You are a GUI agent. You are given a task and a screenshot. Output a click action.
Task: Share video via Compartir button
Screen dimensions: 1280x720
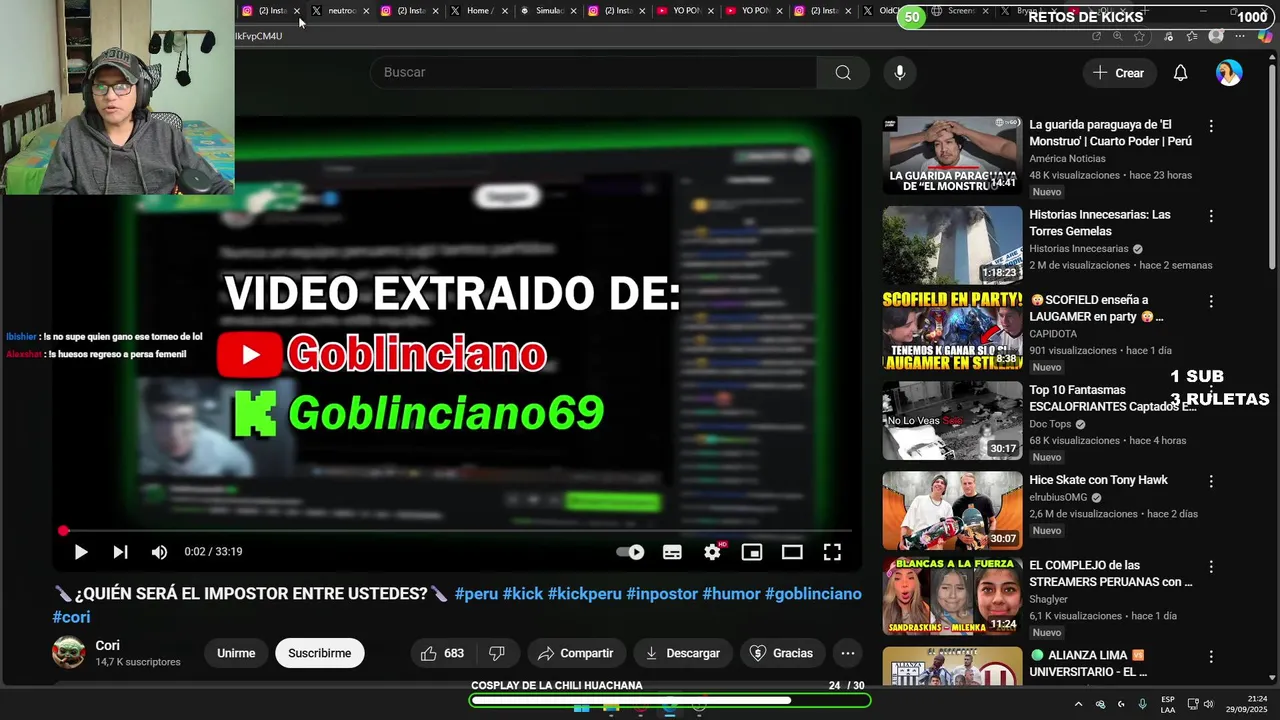click(x=576, y=653)
